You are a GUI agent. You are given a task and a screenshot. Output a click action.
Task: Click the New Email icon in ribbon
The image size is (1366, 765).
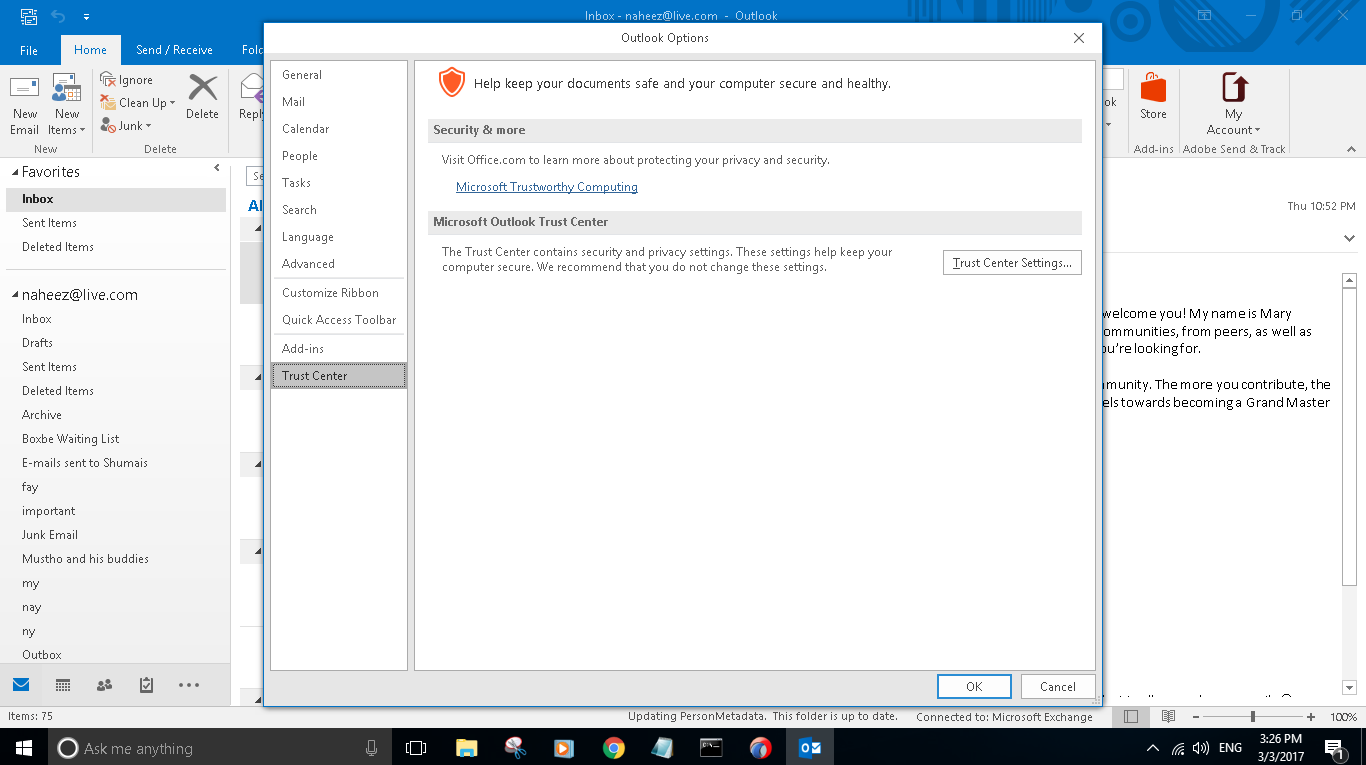(x=25, y=104)
